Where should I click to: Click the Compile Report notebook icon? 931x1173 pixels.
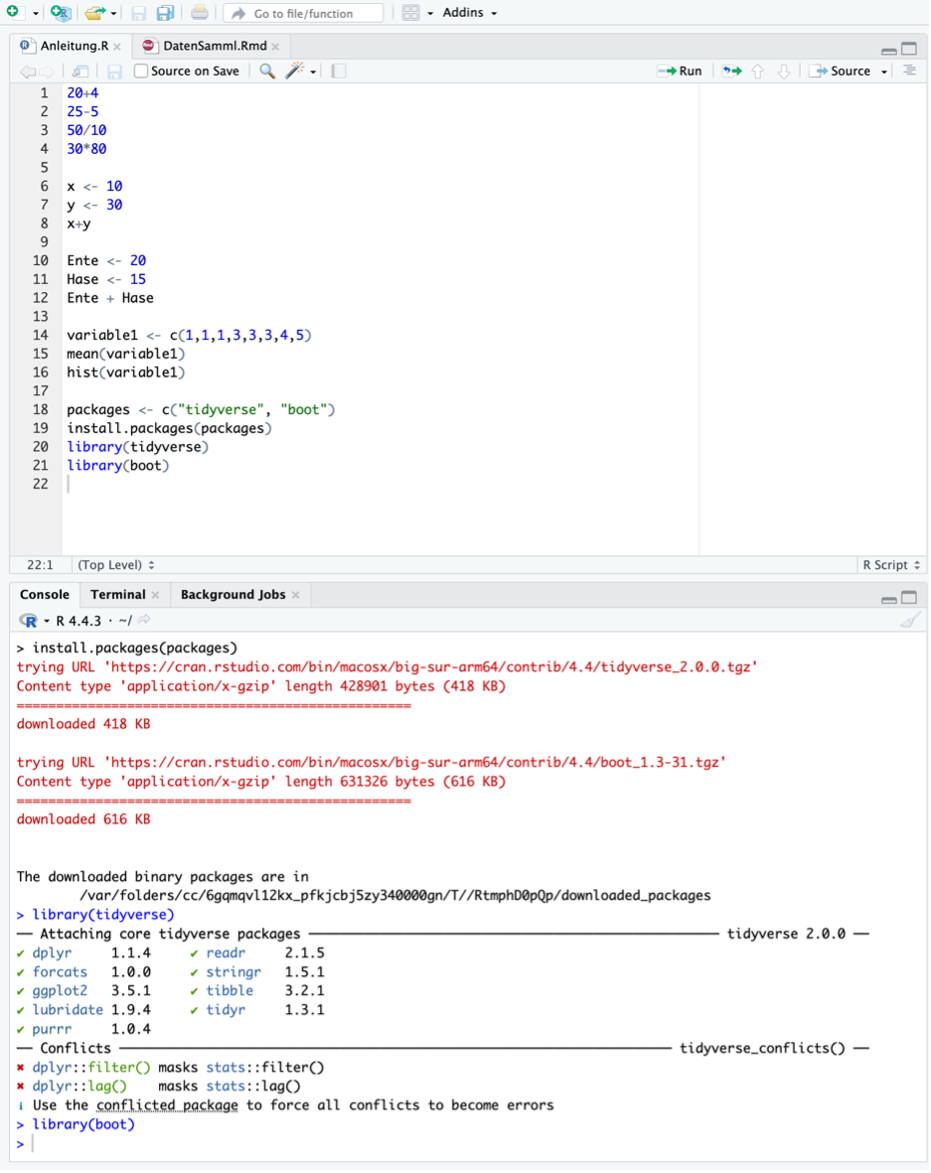pos(338,71)
